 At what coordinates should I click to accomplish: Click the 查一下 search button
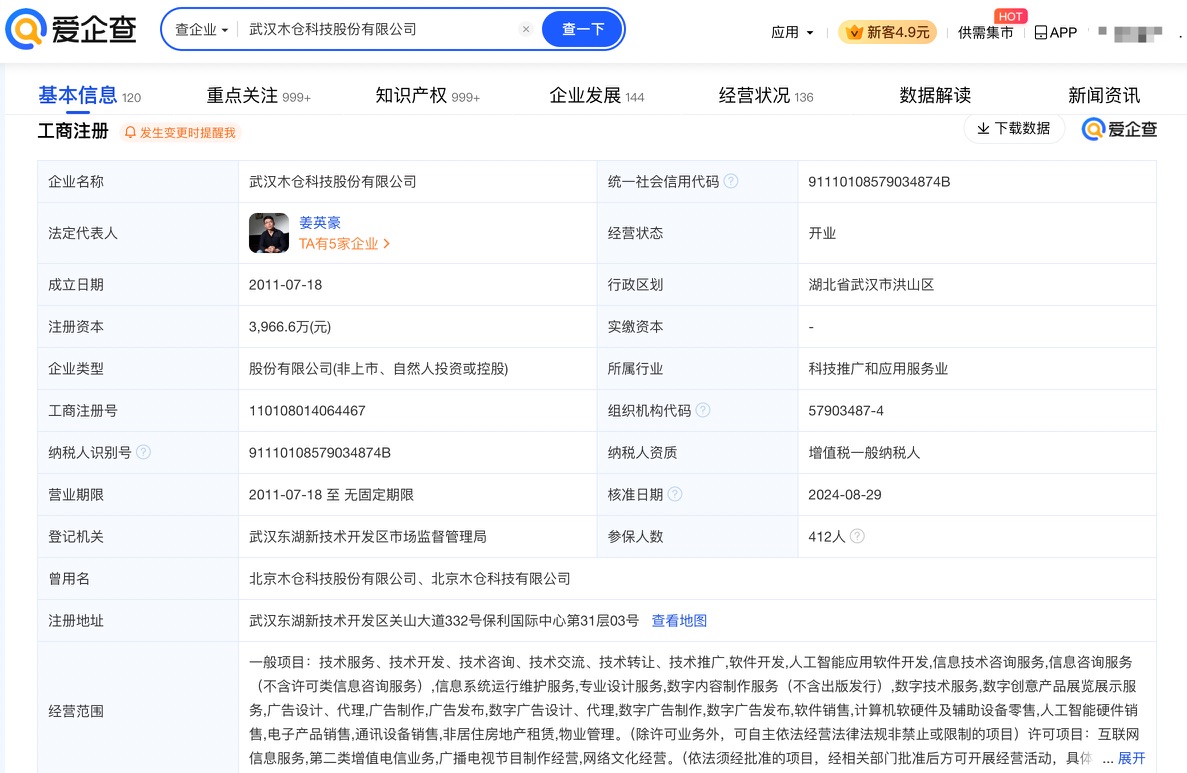point(583,30)
